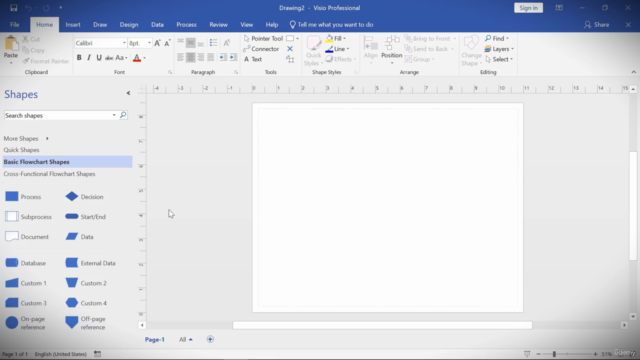The height and width of the screenshot is (360, 640).
Task: Open the File tab
Action: pyautogui.click(x=15, y=24)
